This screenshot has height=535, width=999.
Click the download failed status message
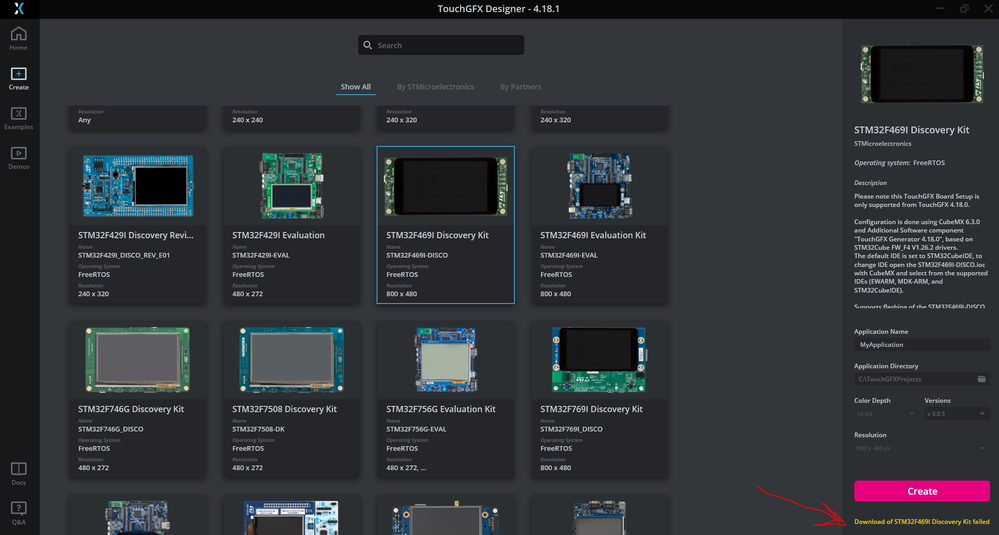921,522
